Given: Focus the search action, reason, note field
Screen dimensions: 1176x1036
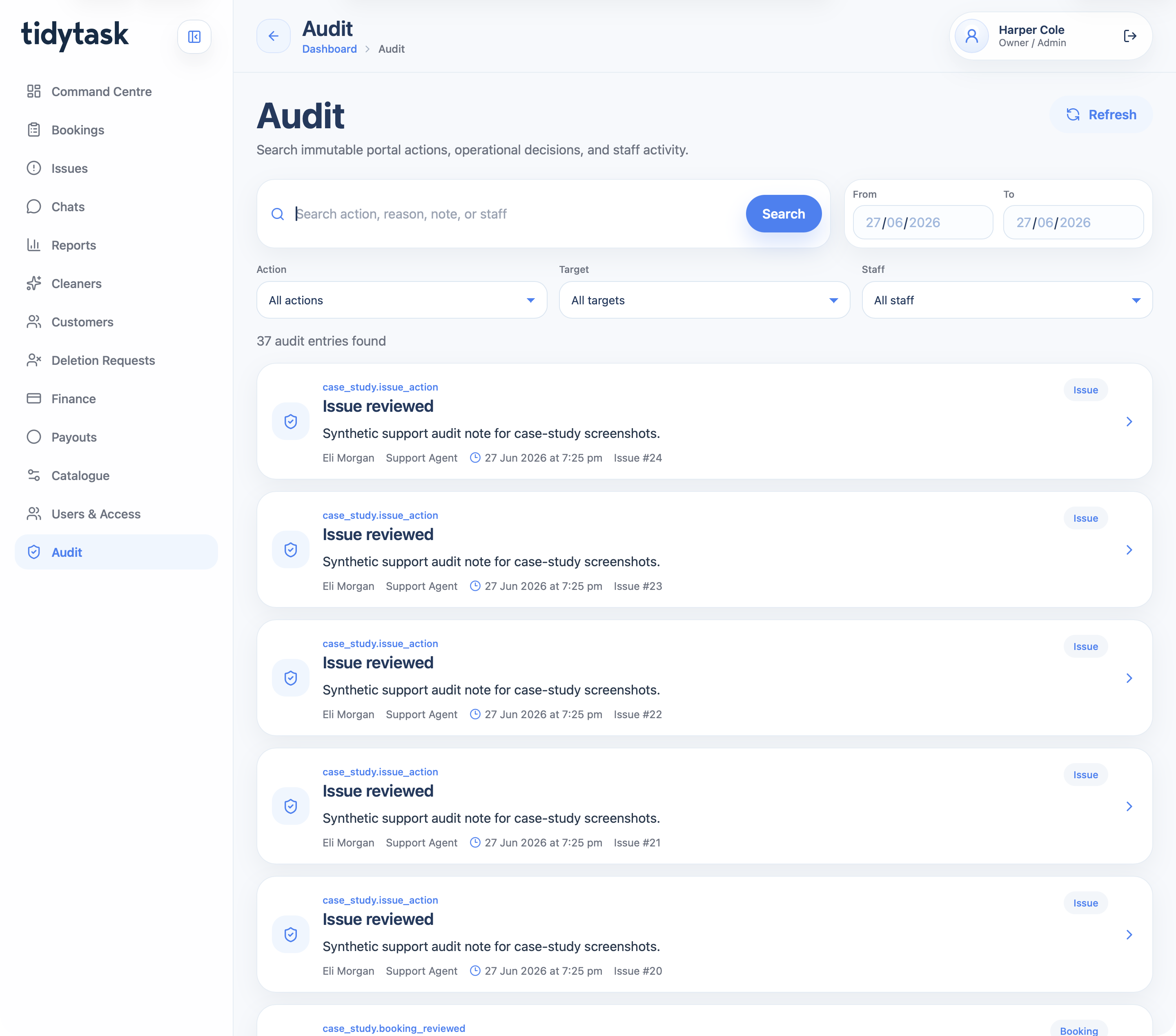Looking at the screenshot, I should coord(516,214).
